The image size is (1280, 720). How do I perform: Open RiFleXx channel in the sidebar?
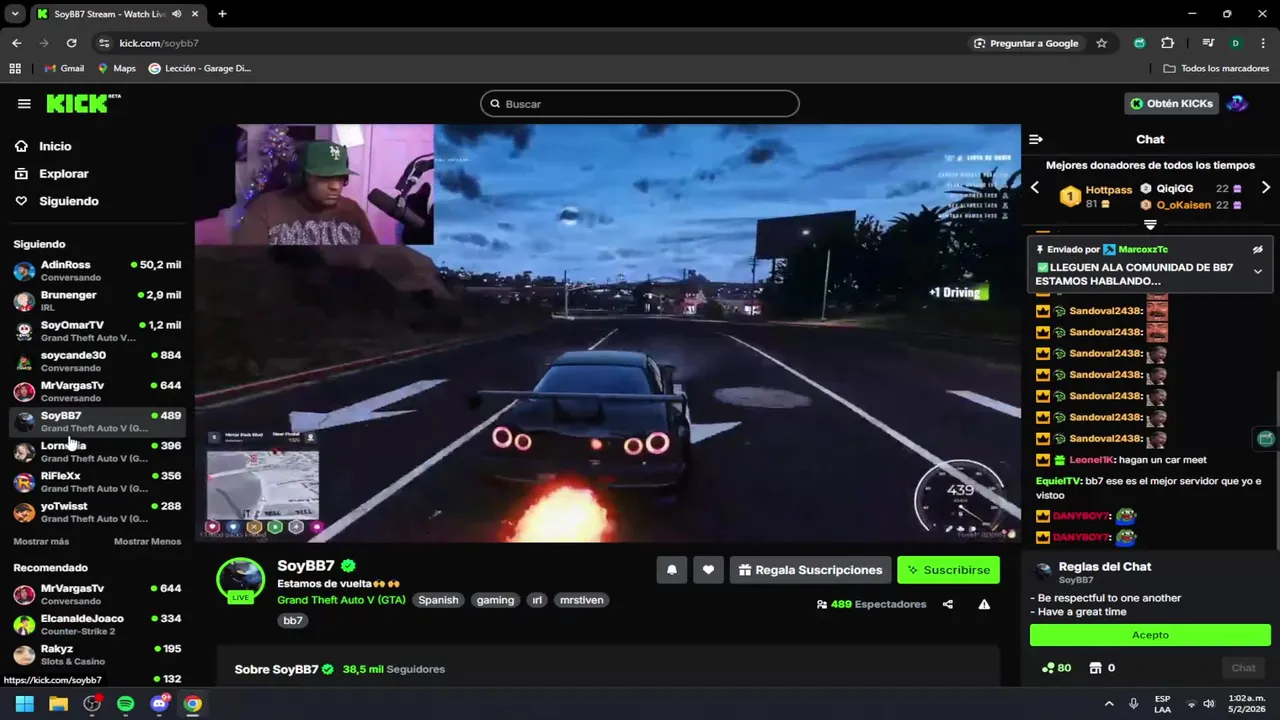97,482
